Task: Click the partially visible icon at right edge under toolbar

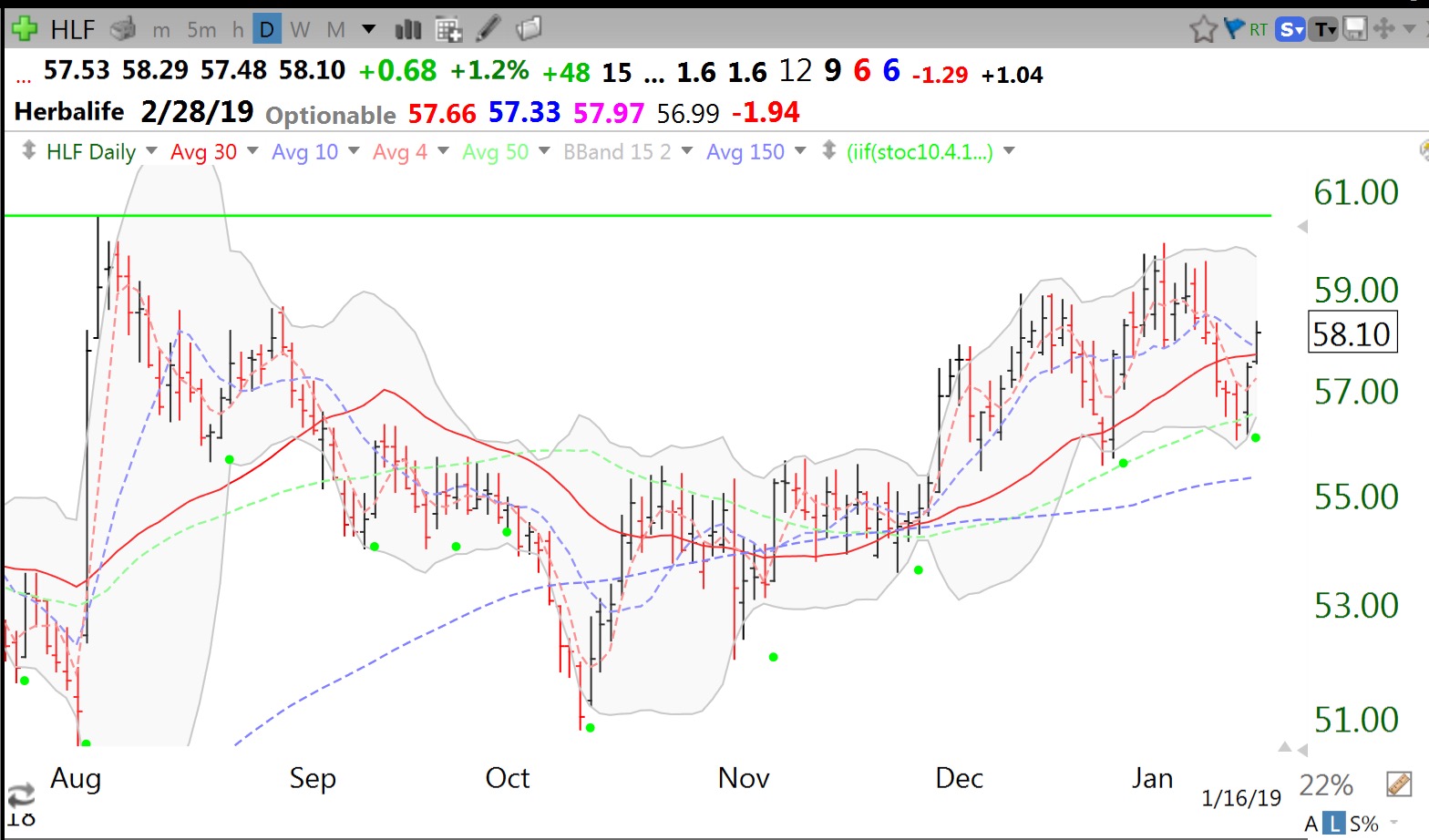Action: coord(1424,151)
